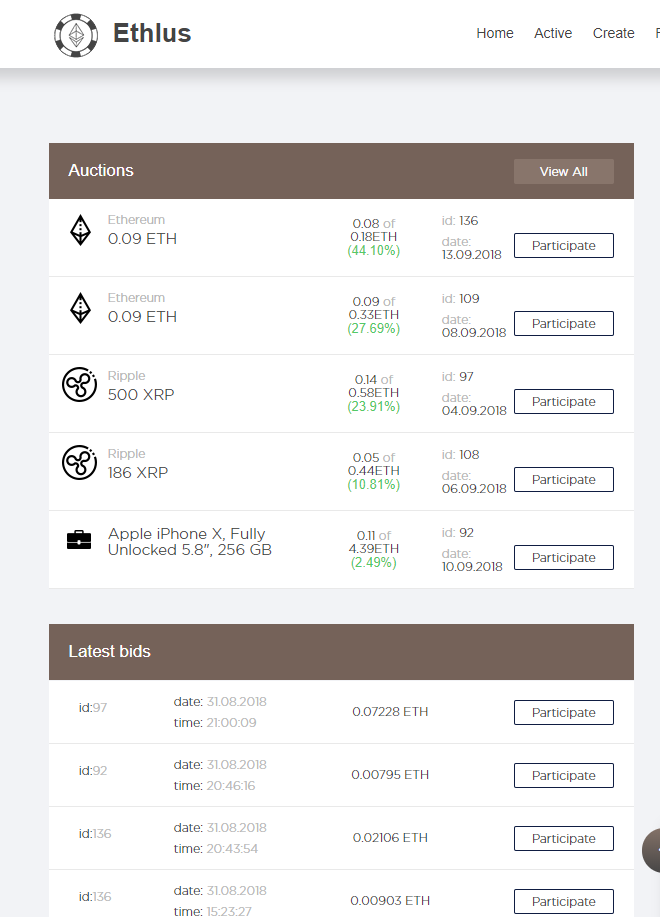
Task: Click the Ethlus brand name text
Action: coord(152,33)
